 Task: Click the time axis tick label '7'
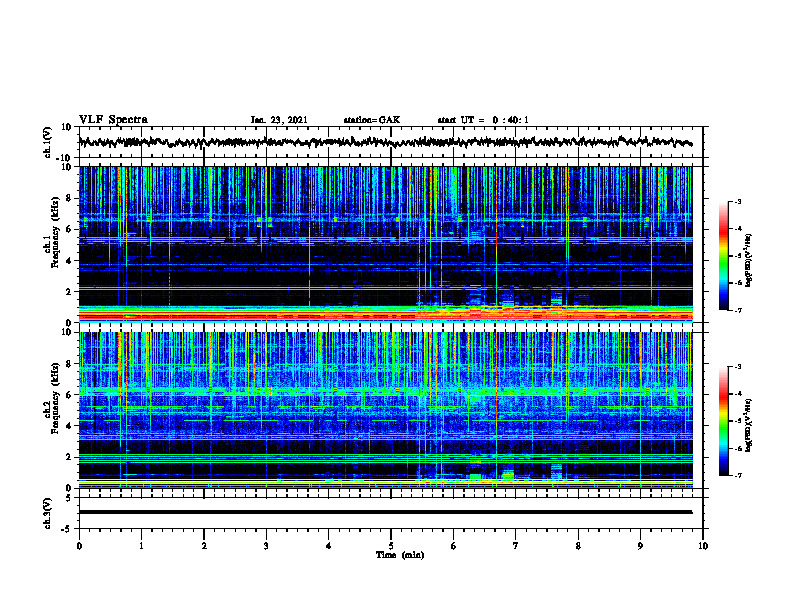(x=516, y=546)
